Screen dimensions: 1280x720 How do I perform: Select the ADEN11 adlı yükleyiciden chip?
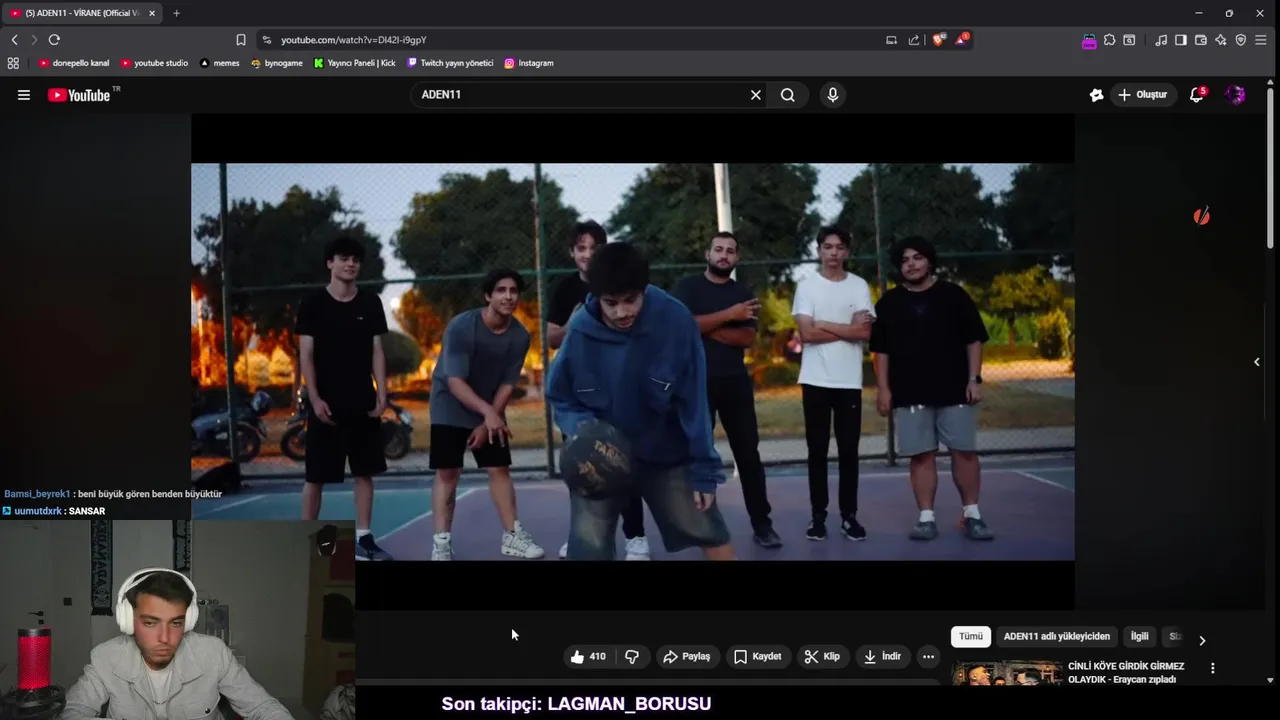pyautogui.click(x=1057, y=637)
